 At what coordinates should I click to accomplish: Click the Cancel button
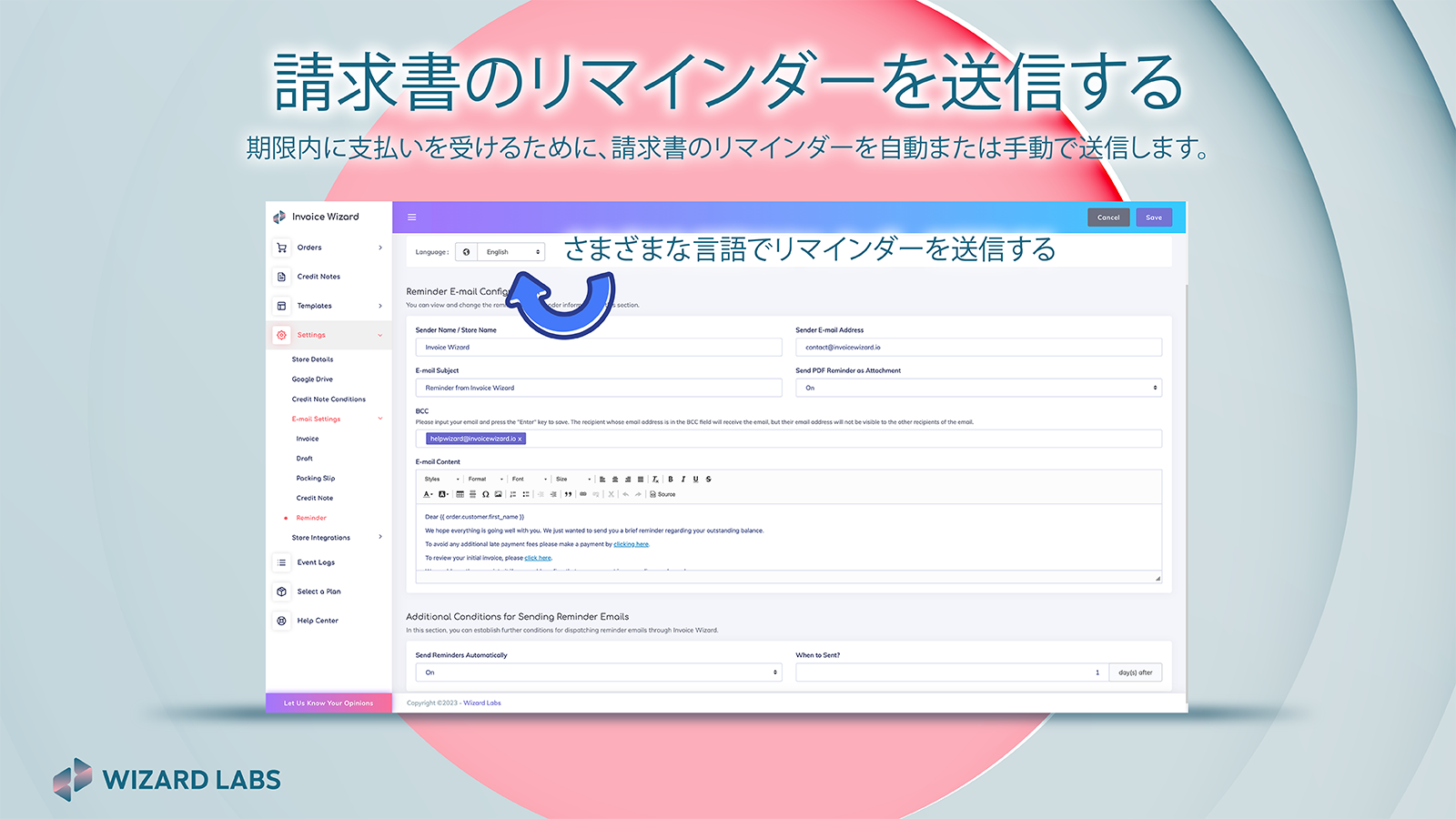[x=1108, y=217]
